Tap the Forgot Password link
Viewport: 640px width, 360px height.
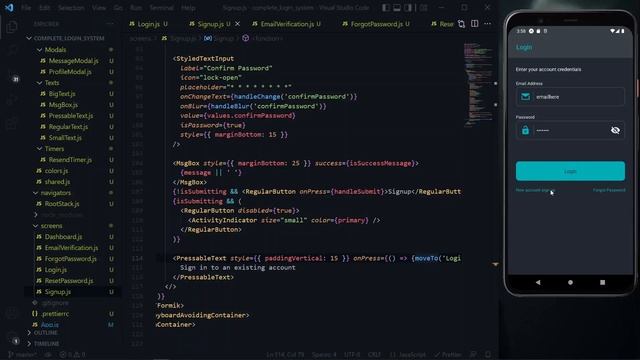point(609,190)
